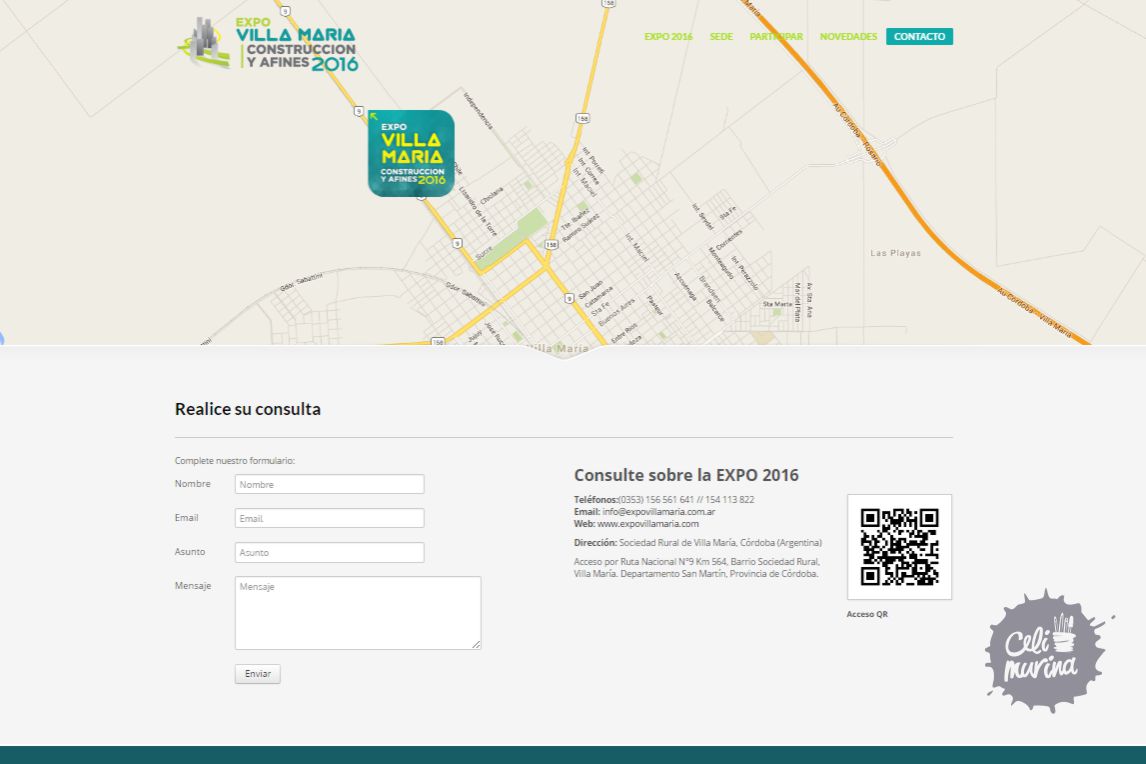Open the NOVEDADES page
The height and width of the screenshot is (764, 1146).
click(848, 37)
